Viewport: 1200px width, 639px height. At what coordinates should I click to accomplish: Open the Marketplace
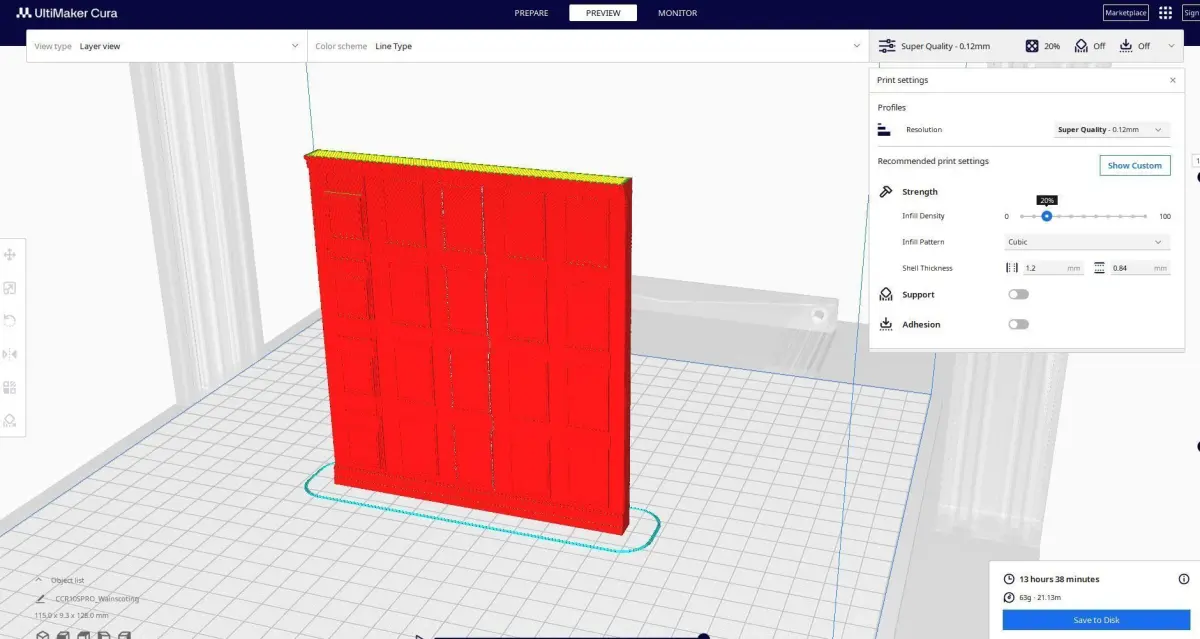coord(1125,13)
